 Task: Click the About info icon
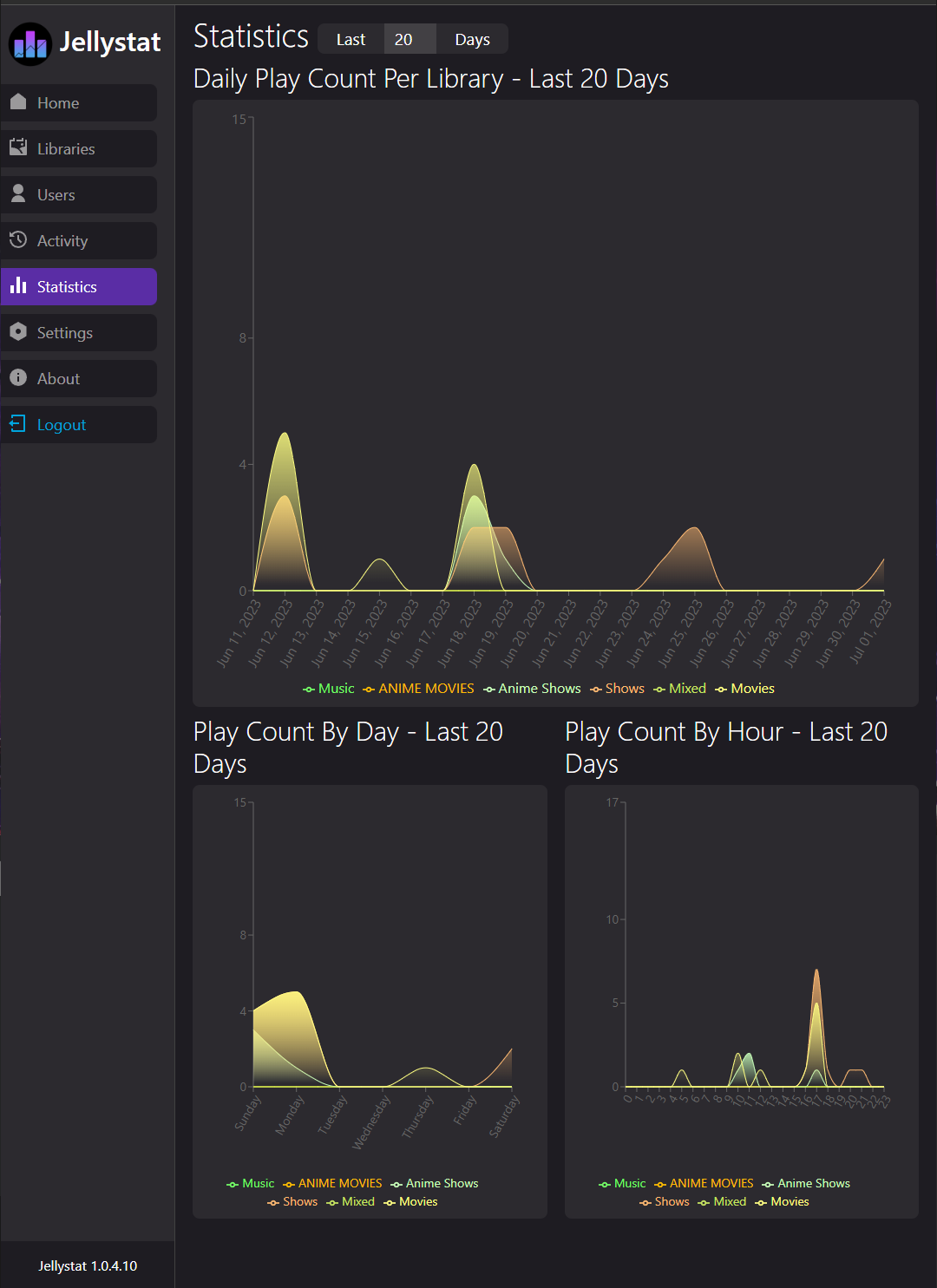[18, 377]
